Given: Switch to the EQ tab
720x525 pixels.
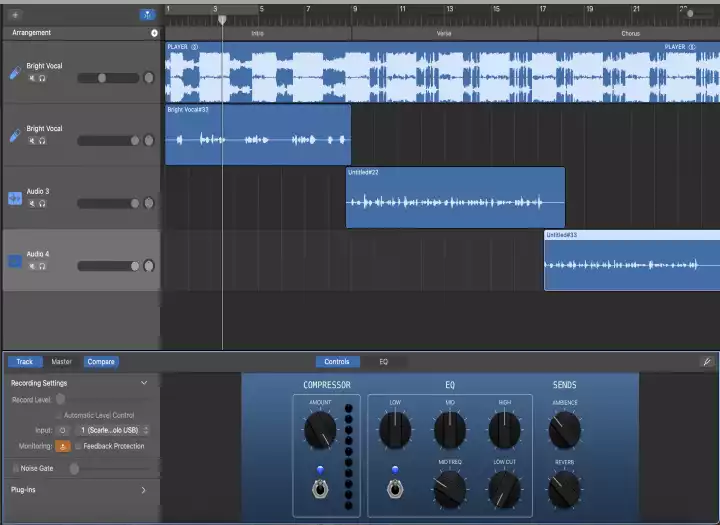Looking at the screenshot, I should (383, 362).
